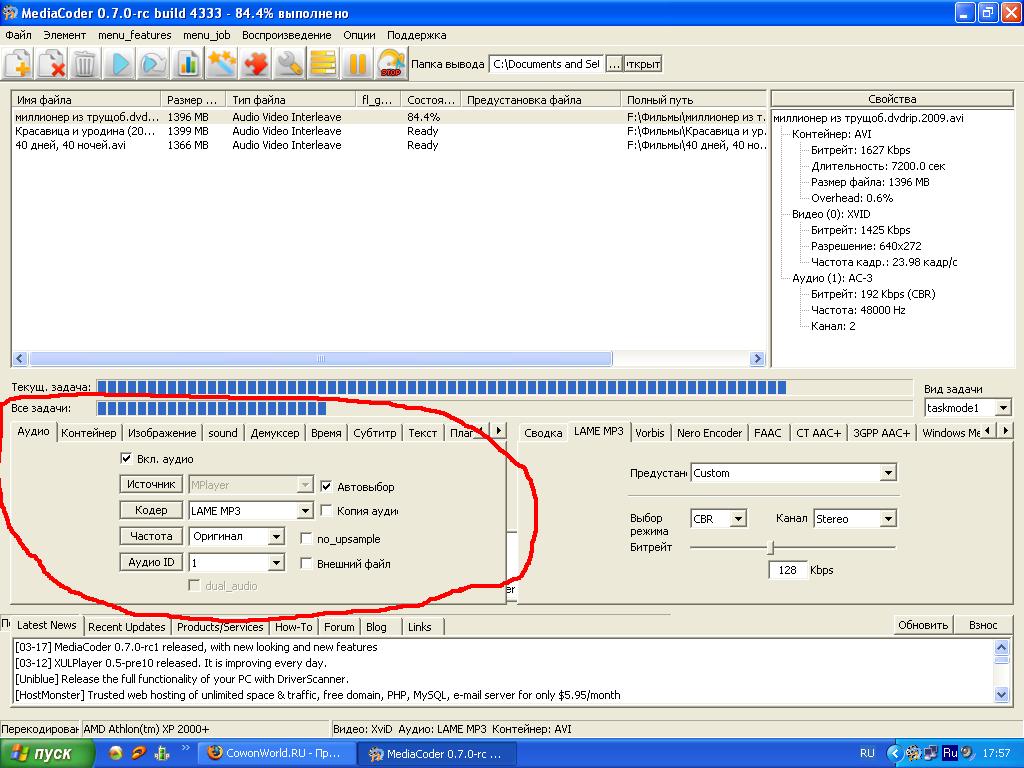Image resolution: width=1024 pixels, height=768 pixels.
Task: Enable the Внешний файл checkbox
Action: 306,563
